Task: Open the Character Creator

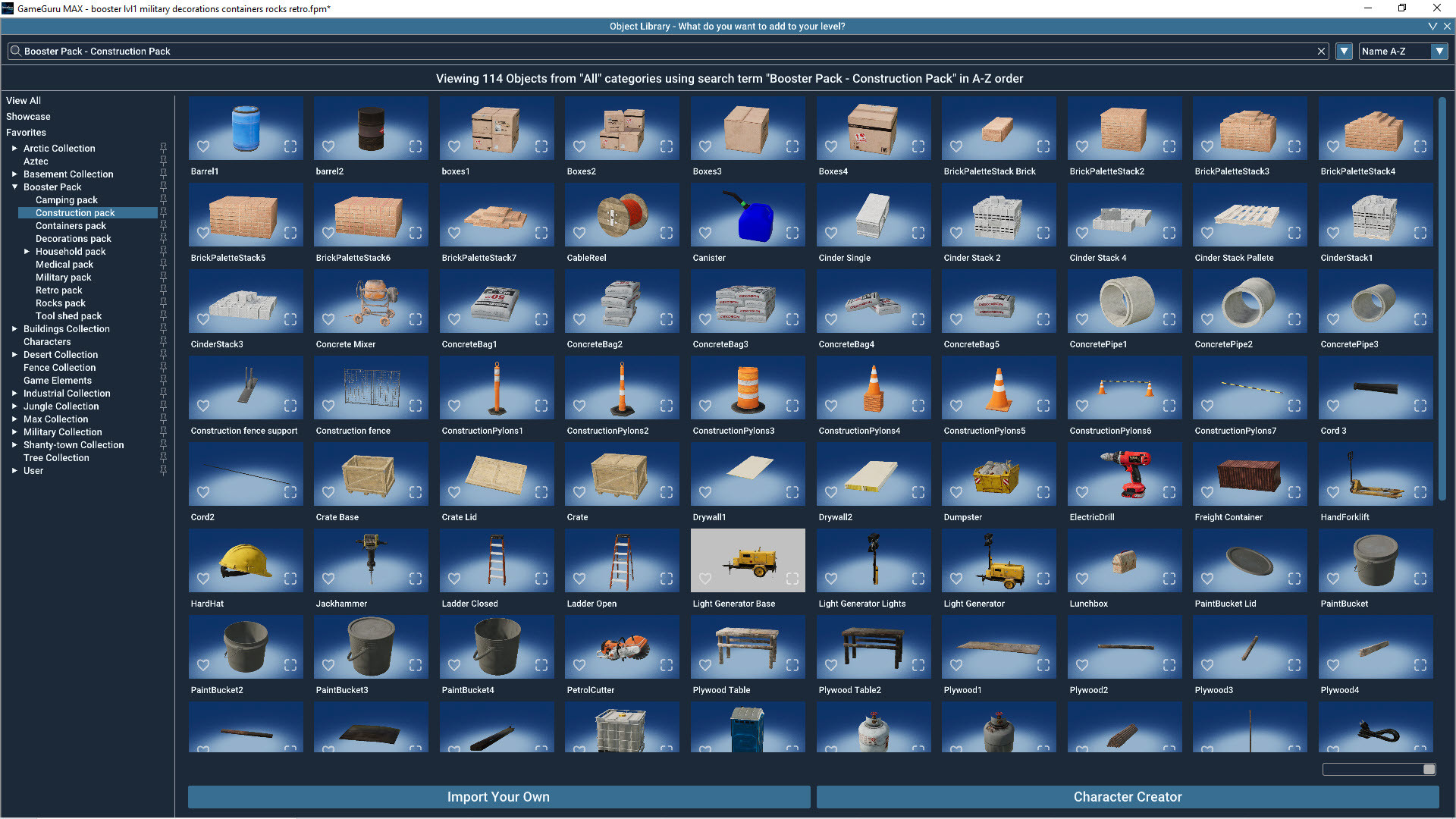Action: pyautogui.click(x=1128, y=797)
